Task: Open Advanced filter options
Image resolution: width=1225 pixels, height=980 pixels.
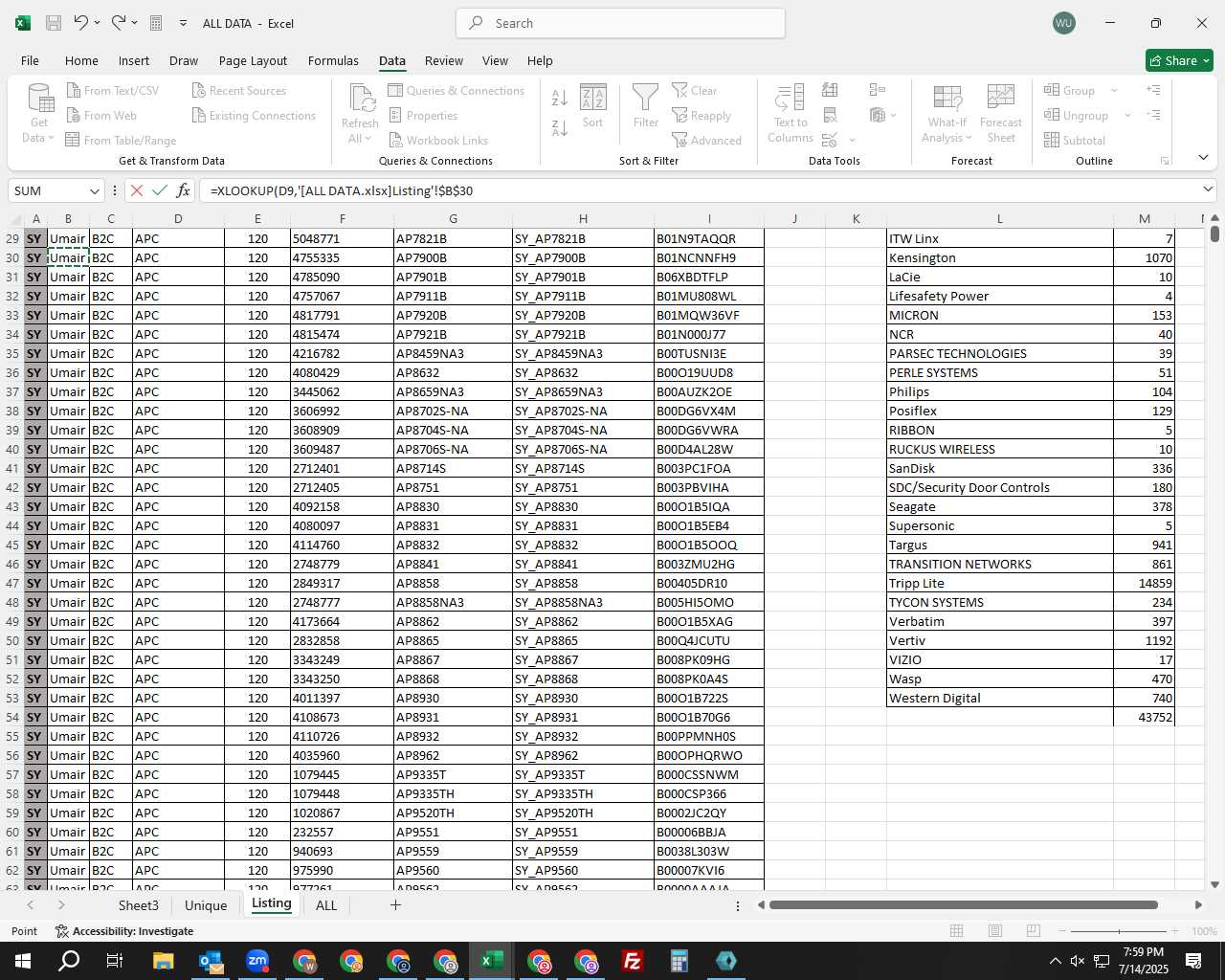Action: (x=707, y=140)
